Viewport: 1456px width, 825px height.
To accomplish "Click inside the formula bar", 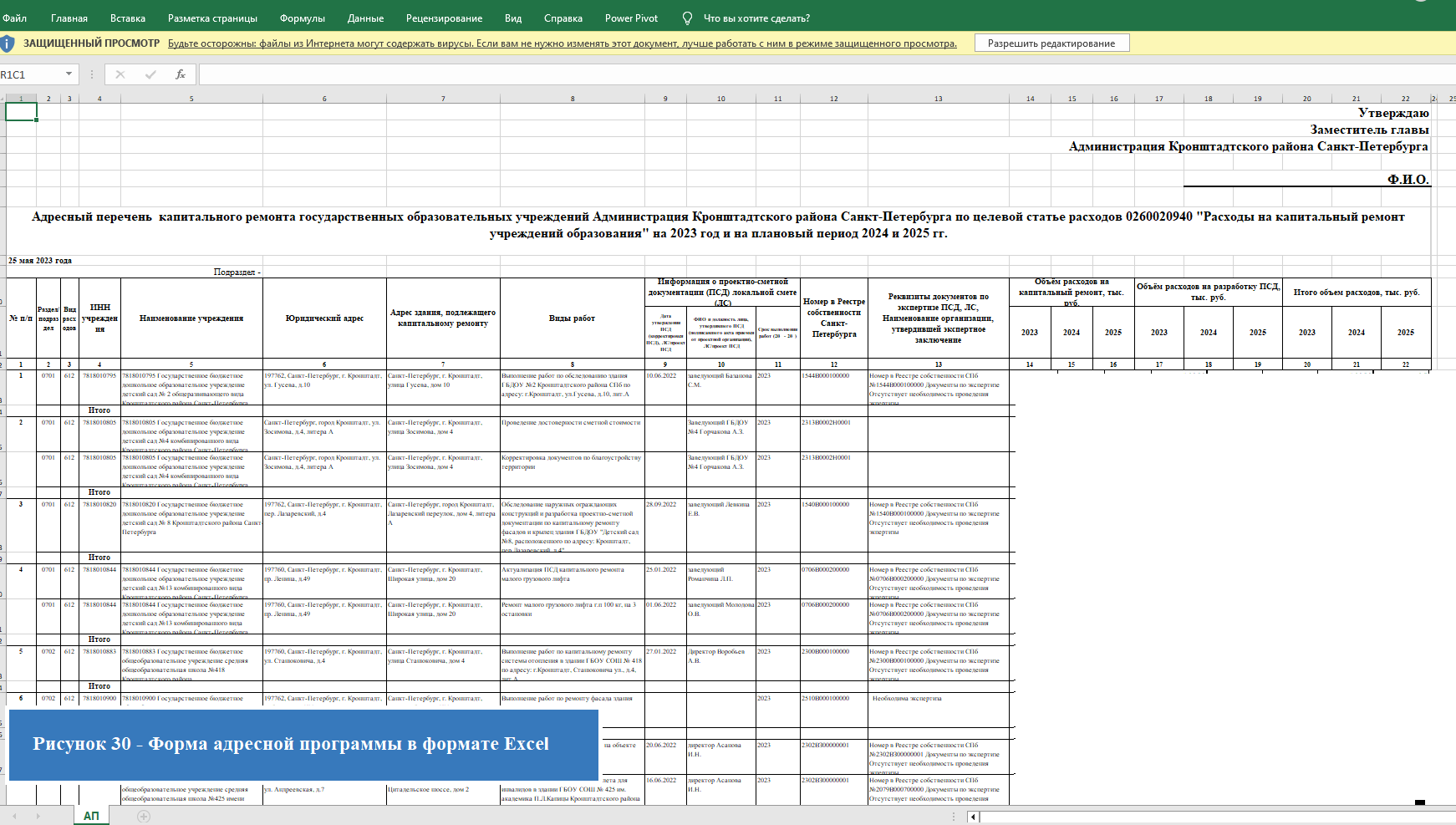I will point(826,74).
